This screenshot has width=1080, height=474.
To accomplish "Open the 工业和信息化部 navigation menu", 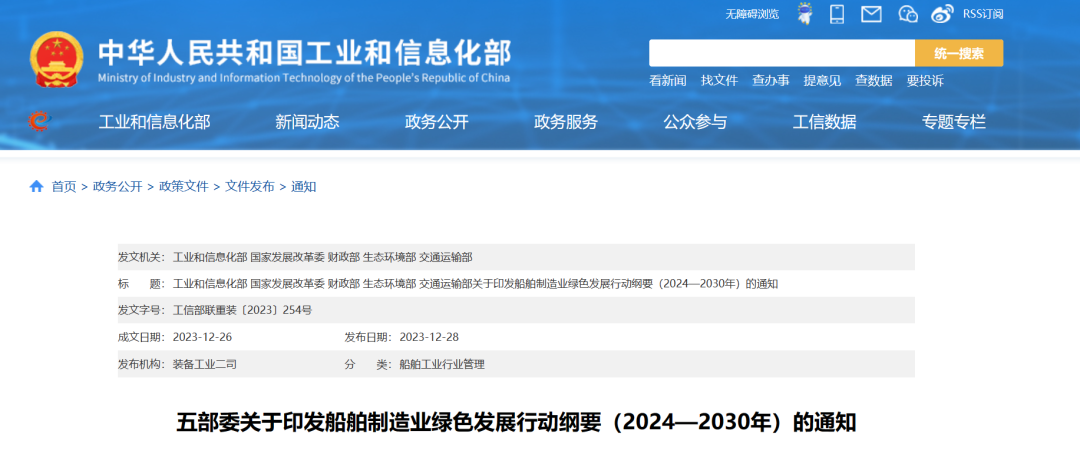I will tap(154, 122).
